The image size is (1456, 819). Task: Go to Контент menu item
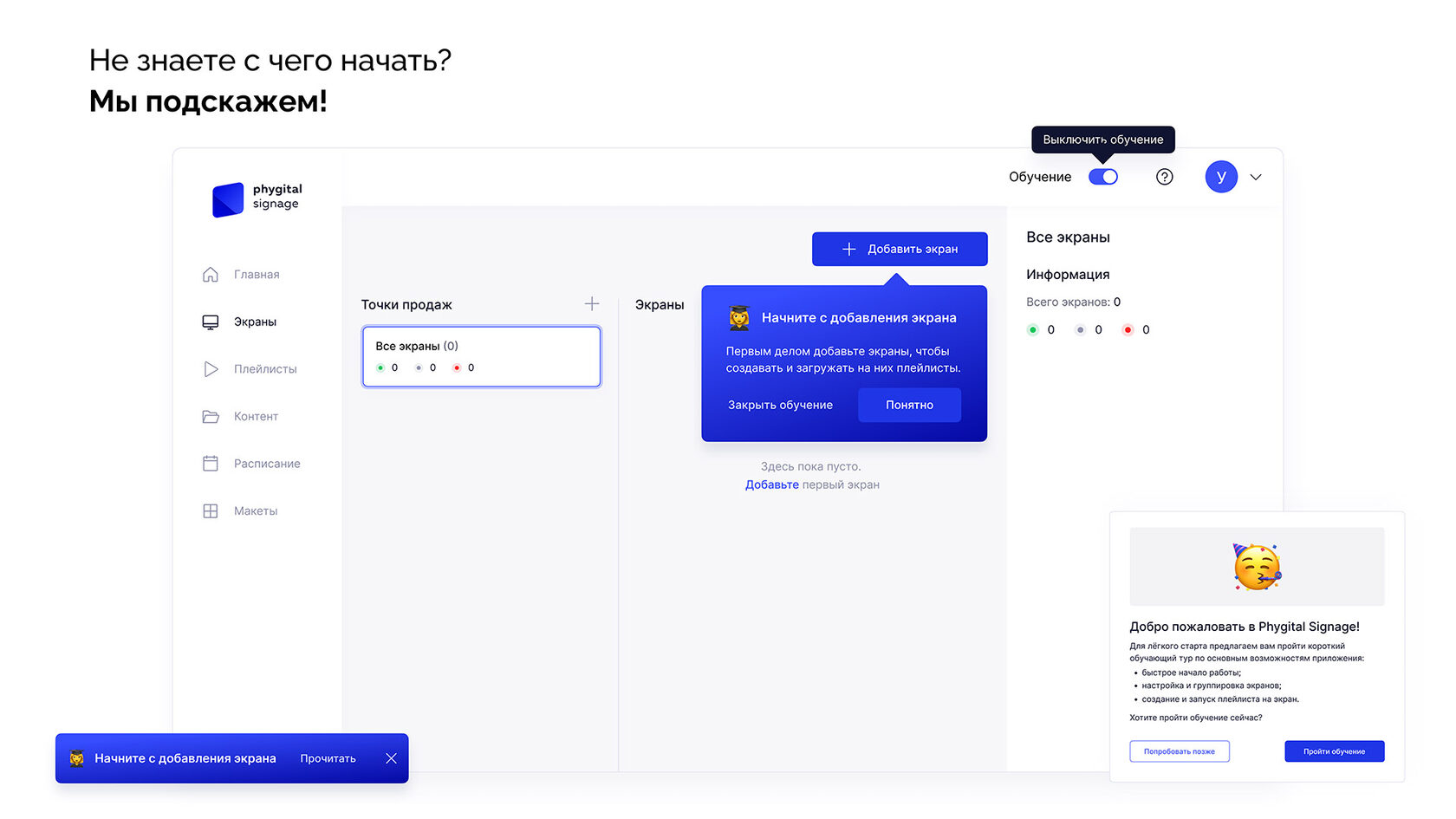256,417
